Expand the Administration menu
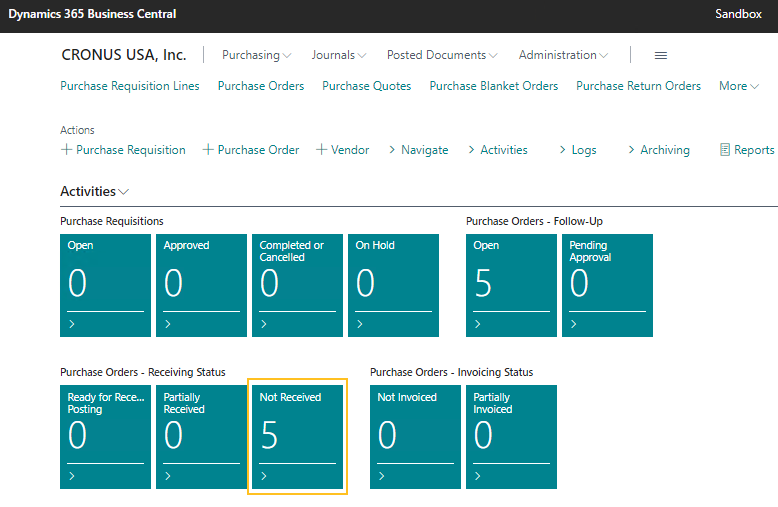Screen dimensions: 778x507 pos(564,56)
